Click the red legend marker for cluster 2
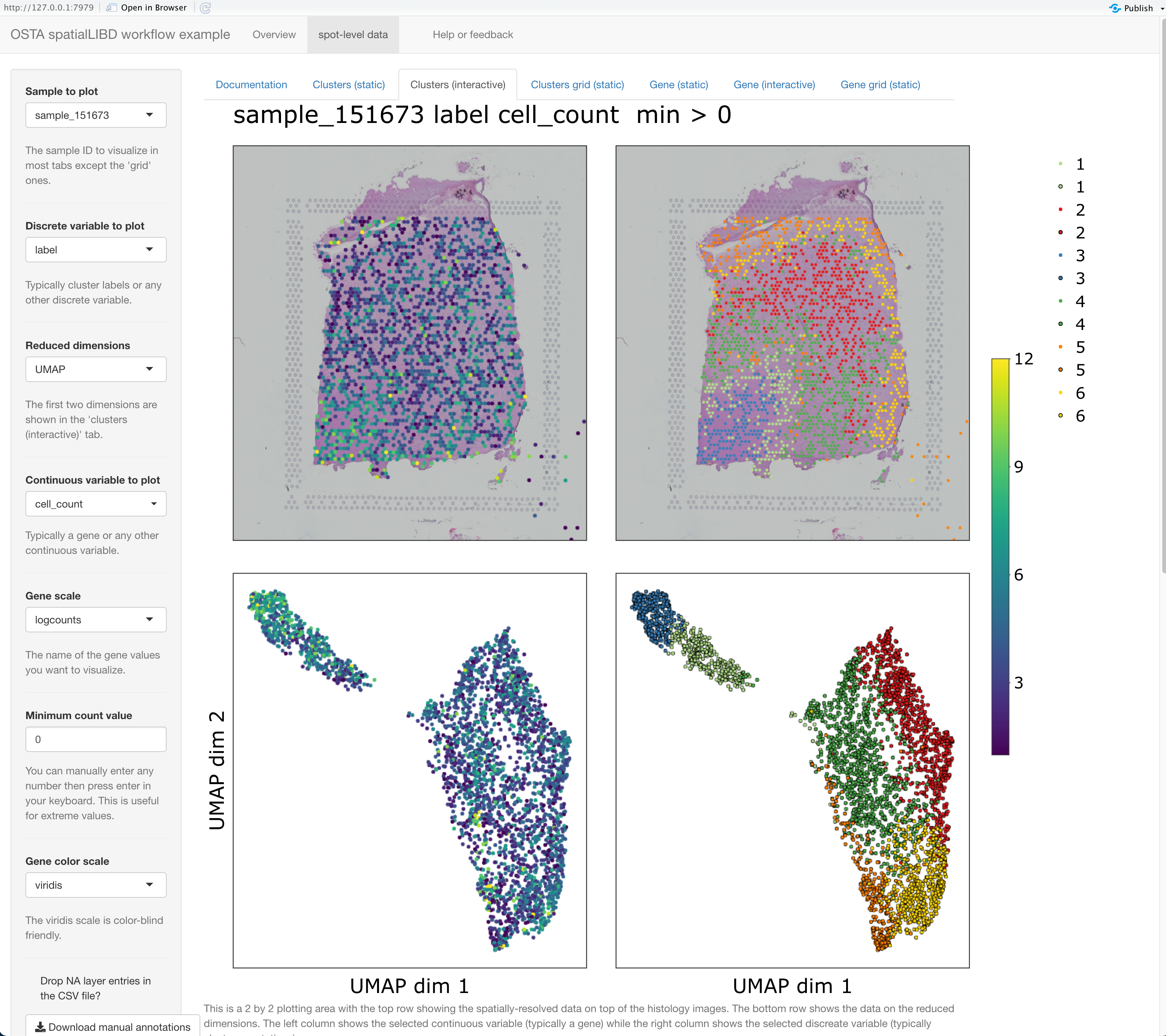Image resolution: width=1166 pixels, height=1036 pixels. 1061,209
